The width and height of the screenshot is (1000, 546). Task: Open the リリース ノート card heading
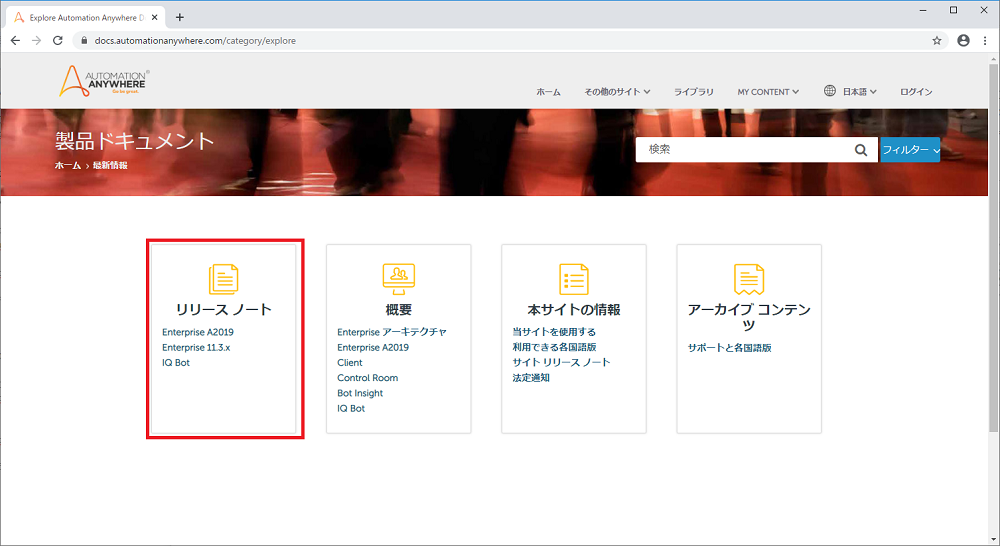(224, 309)
